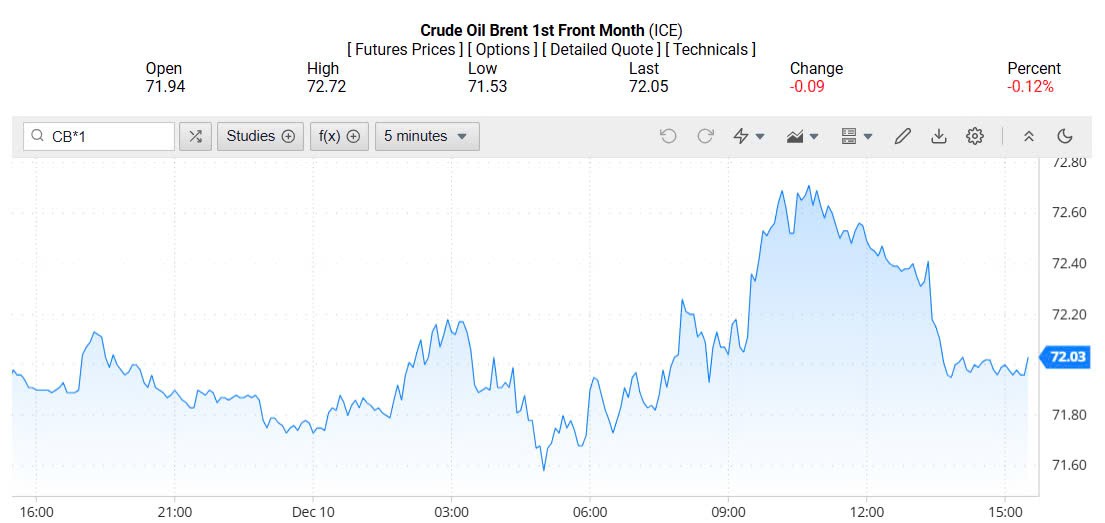
Task: Open the drawing pencil tool
Action: pyautogui.click(x=903, y=136)
